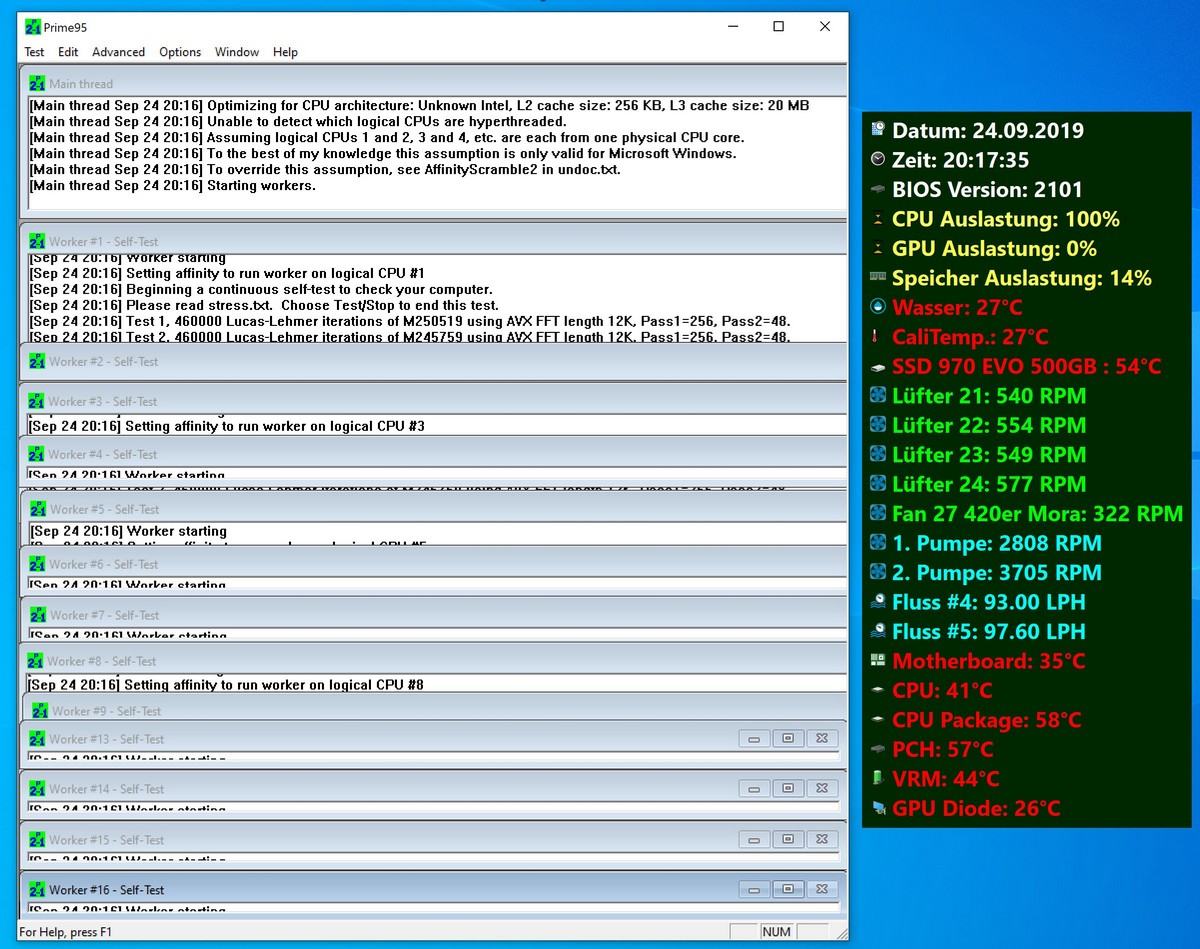This screenshot has width=1200, height=949.
Task: Click 'CPU Auslastung: 100%' reading
Action: pos(1006,219)
